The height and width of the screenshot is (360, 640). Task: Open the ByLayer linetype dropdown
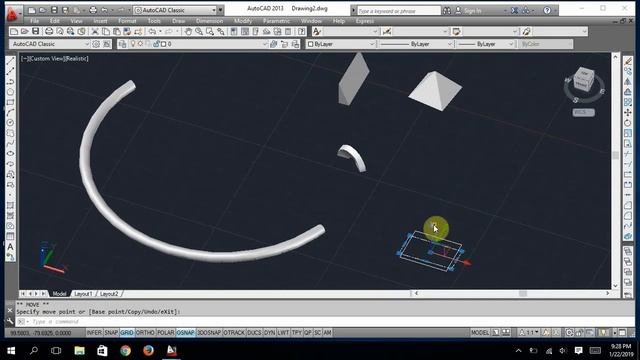click(x=449, y=44)
